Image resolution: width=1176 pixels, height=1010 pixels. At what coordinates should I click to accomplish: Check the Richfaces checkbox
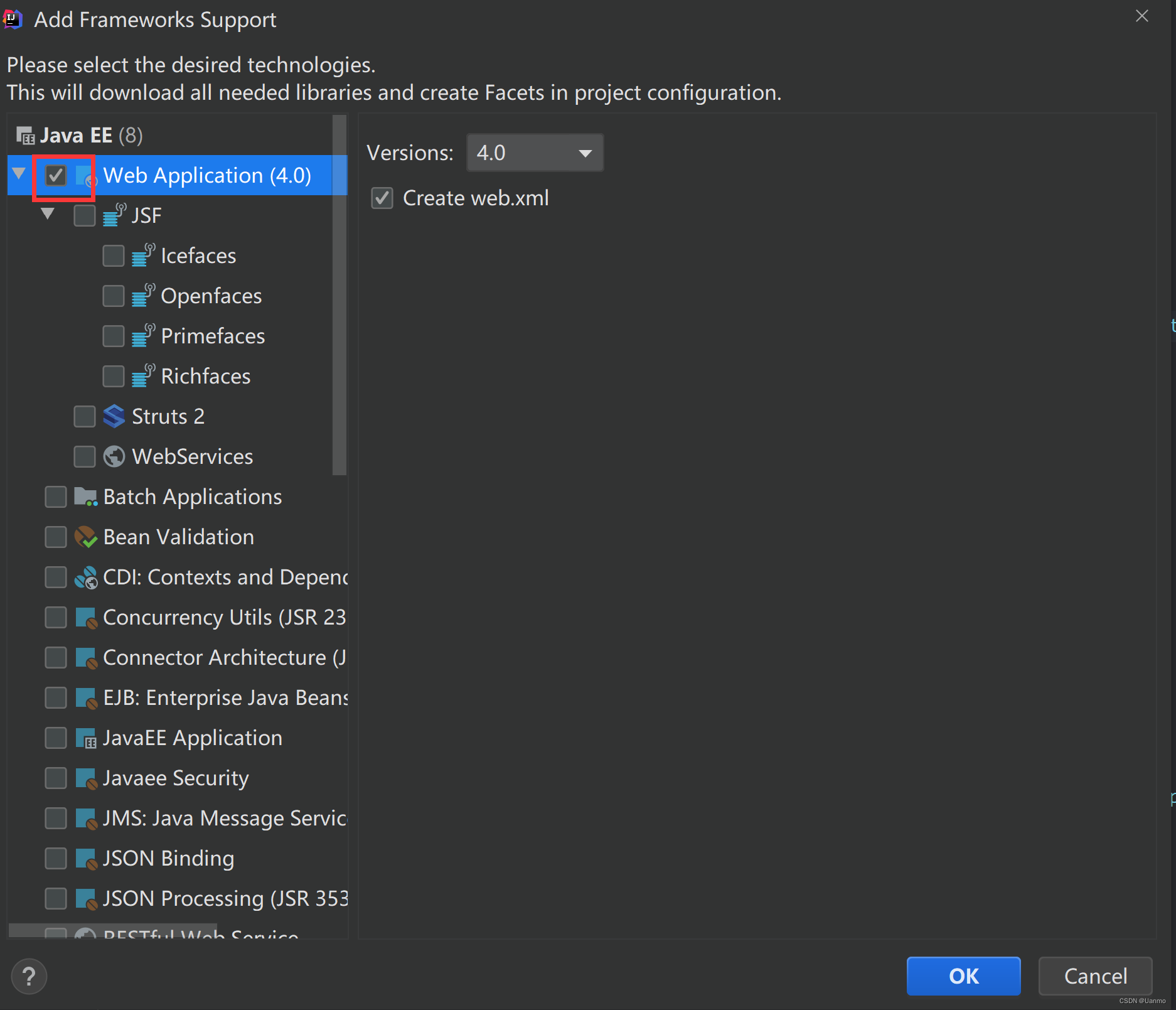114,376
